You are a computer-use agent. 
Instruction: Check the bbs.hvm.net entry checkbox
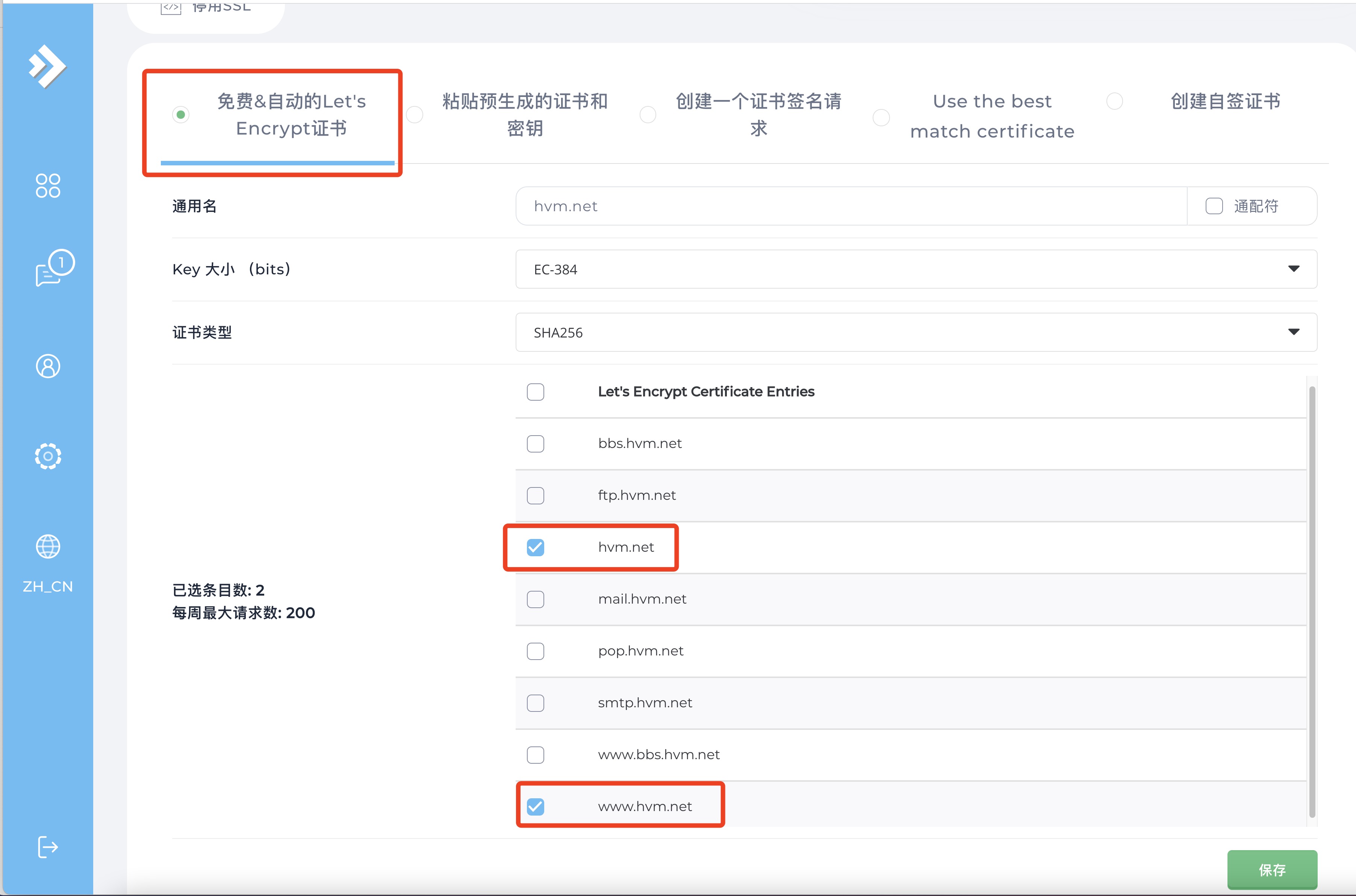pos(536,443)
